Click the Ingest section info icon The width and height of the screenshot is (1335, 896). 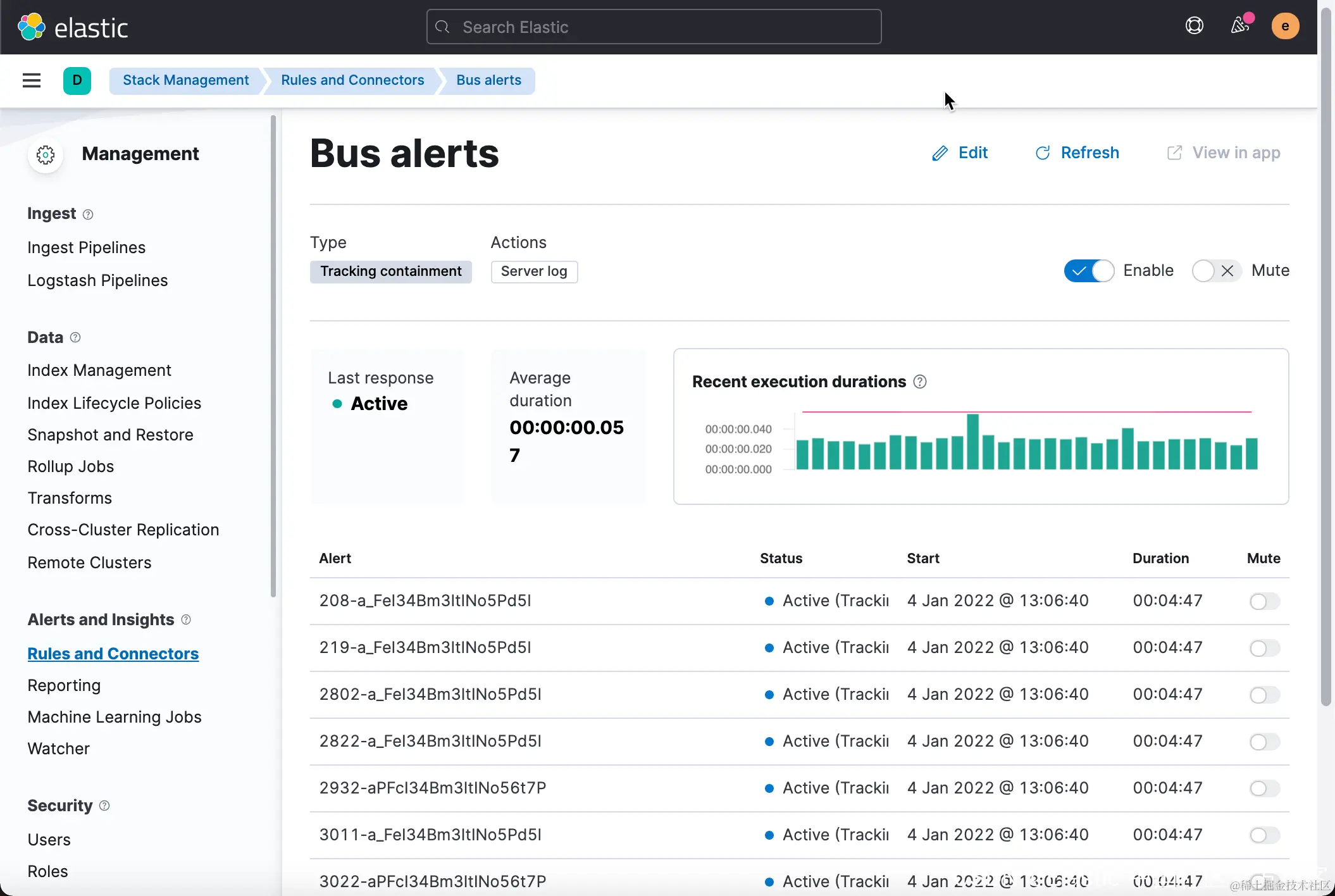pyautogui.click(x=88, y=215)
